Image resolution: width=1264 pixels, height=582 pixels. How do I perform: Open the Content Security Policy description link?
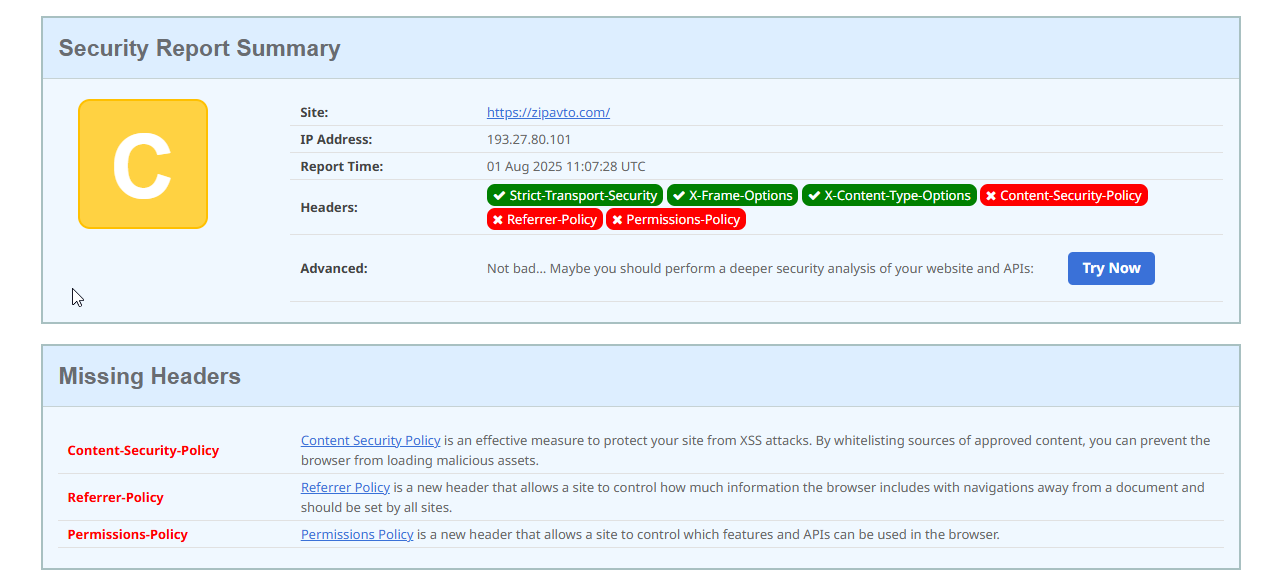[371, 440]
